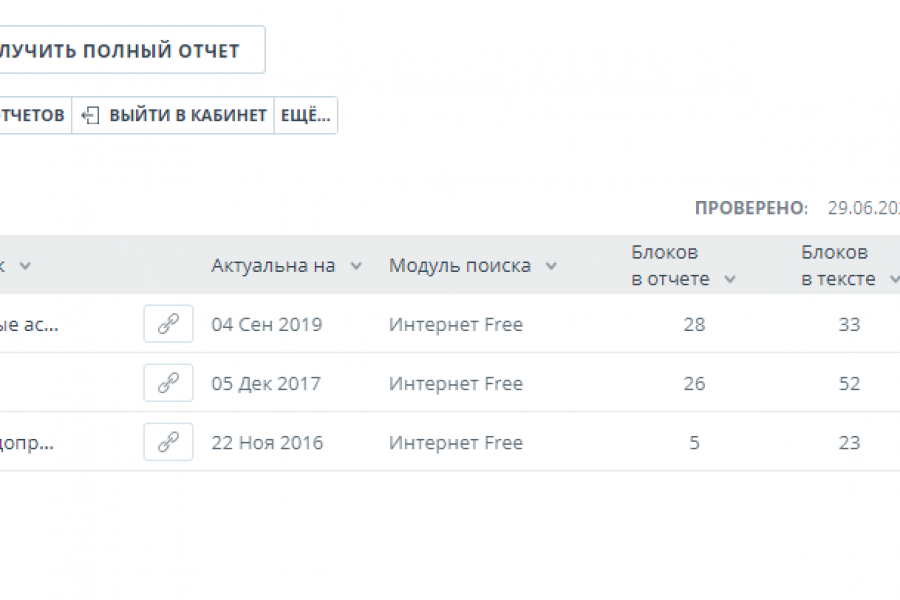
Task: Click Интернет Free in the 05 Дек 2017 row
Action: pyautogui.click(x=455, y=383)
